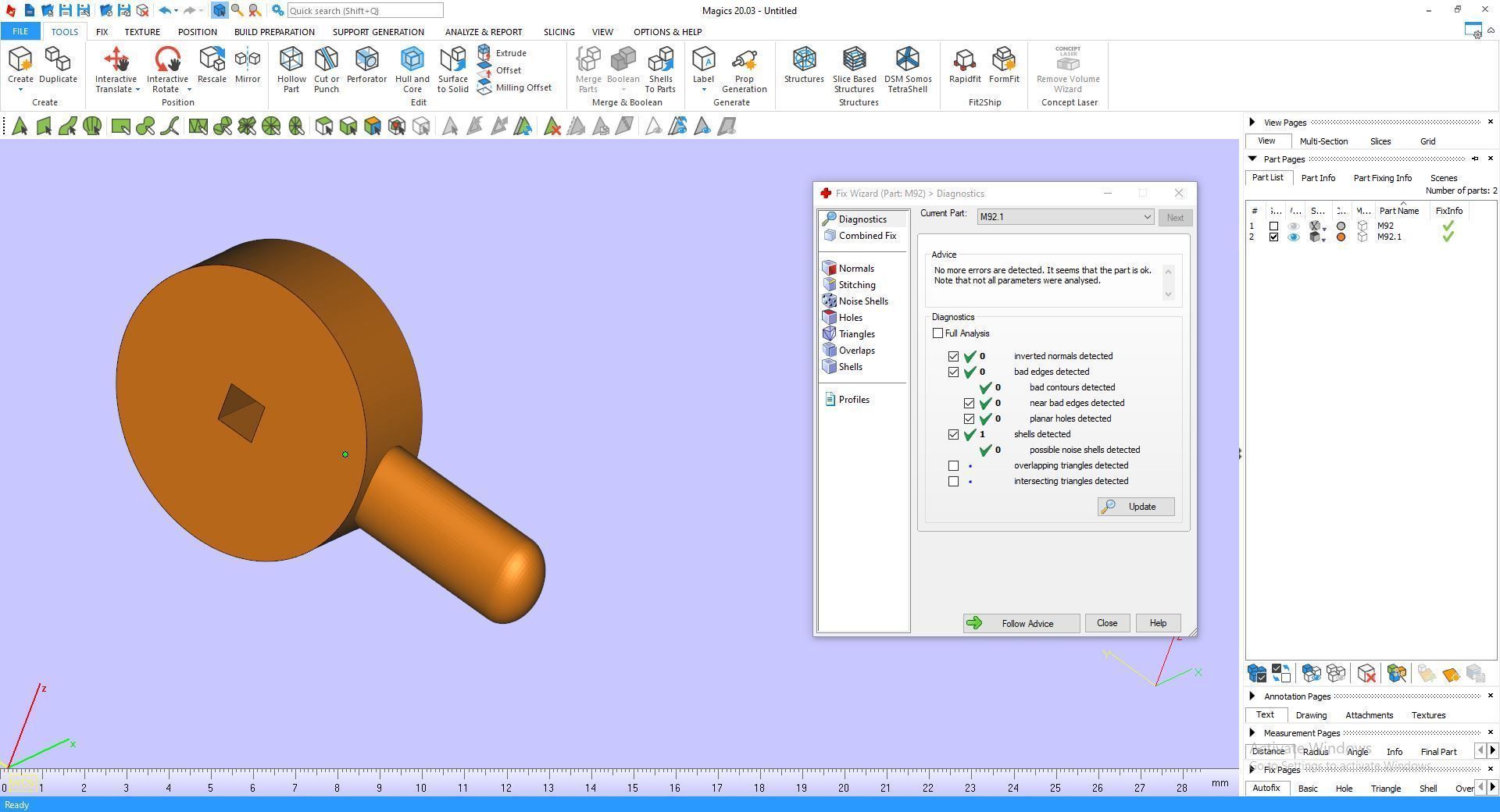
Task: Open the FIX ribbon tab
Action: [x=102, y=32]
